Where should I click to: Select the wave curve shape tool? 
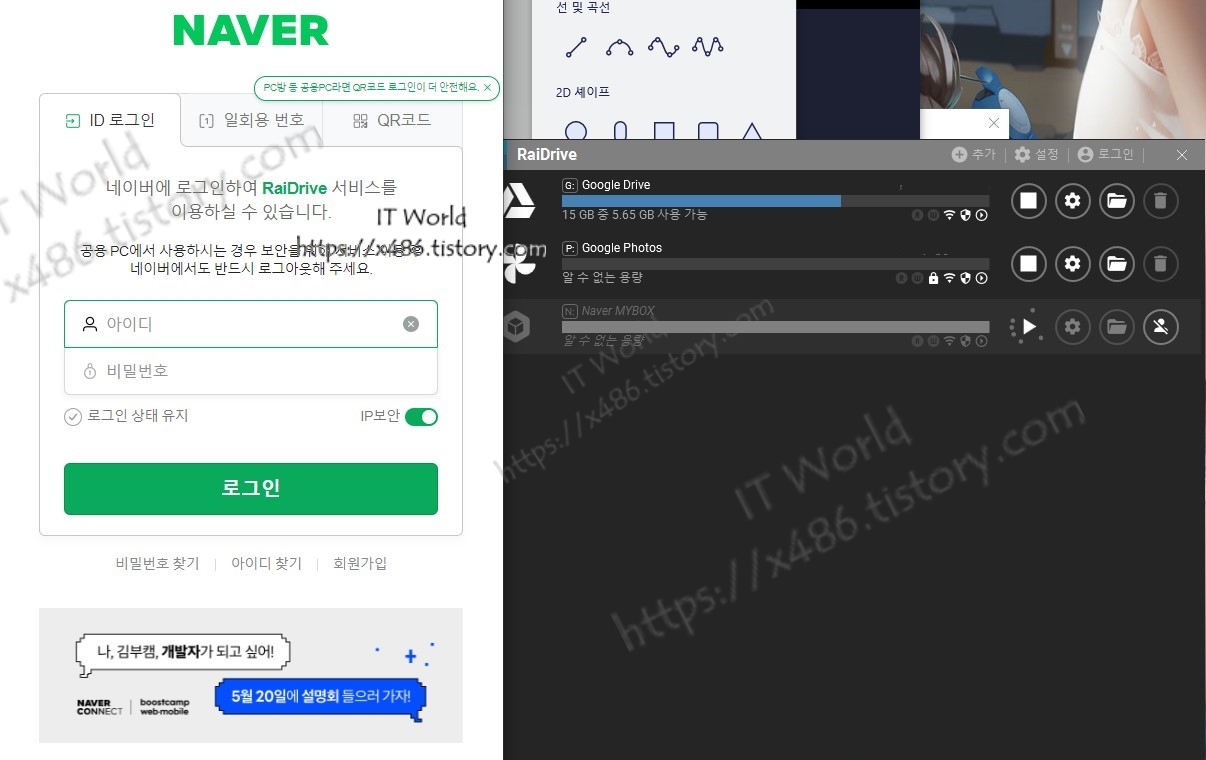click(664, 47)
